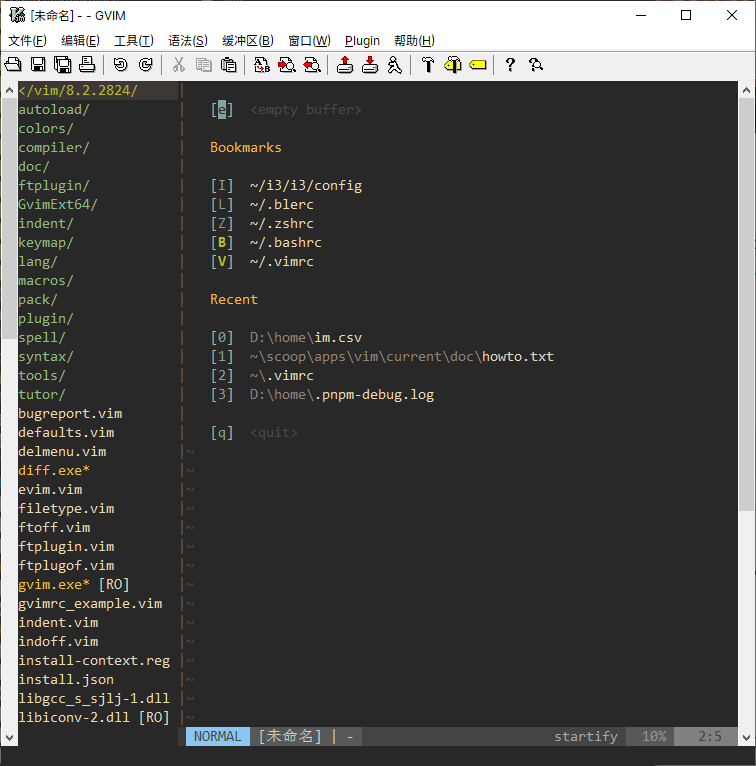Click the Paste clipboard icon

[x=229, y=64]
